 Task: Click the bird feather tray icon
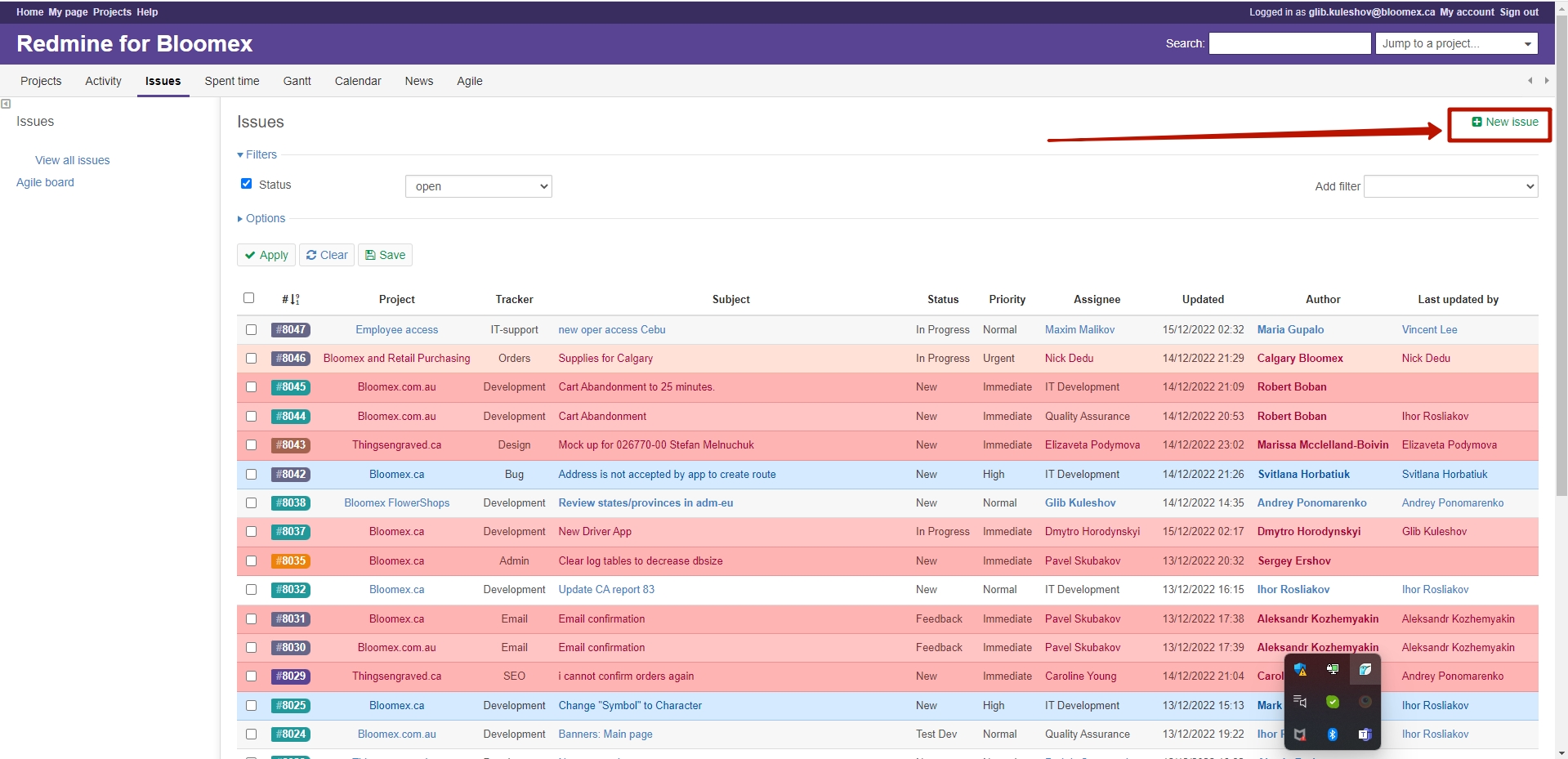coord(1365,669)
